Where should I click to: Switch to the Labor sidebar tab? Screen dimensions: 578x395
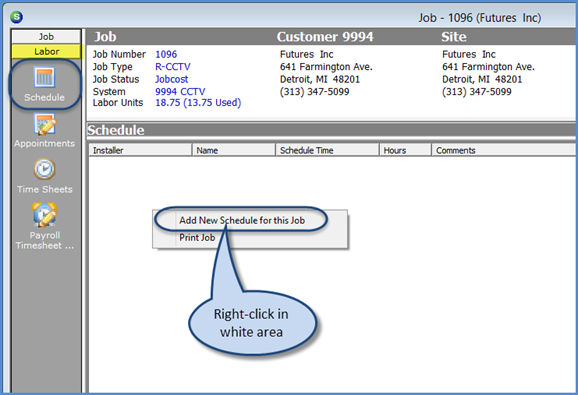tap(46, 51)
